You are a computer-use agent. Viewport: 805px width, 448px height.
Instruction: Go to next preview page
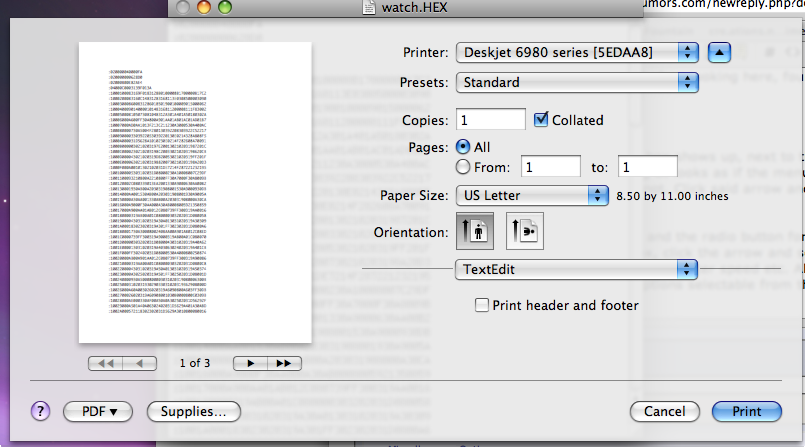[250, 363]
